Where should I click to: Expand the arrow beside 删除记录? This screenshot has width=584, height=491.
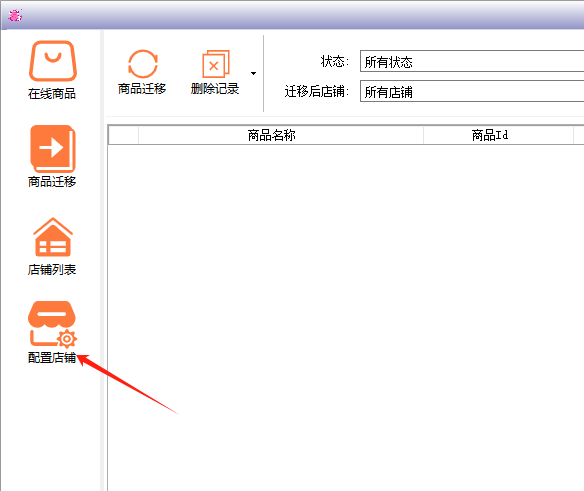click(x=253, y=73)
